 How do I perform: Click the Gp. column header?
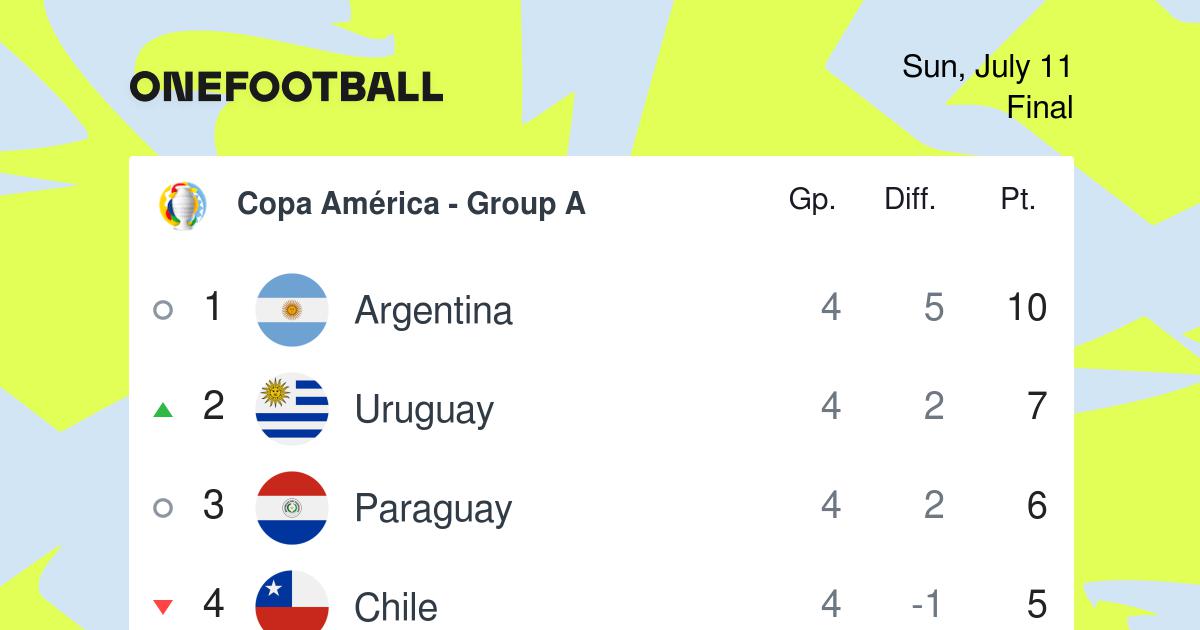812,200
